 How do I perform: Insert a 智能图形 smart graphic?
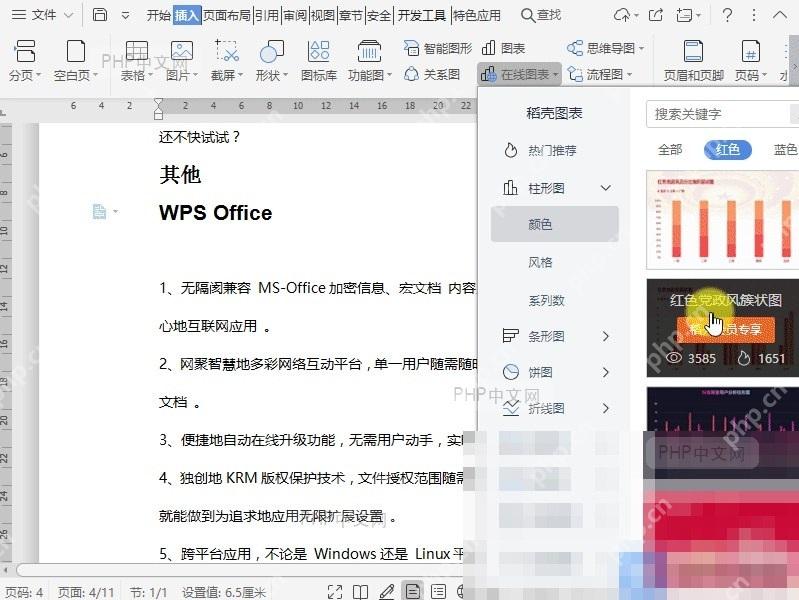pos(438,48)
